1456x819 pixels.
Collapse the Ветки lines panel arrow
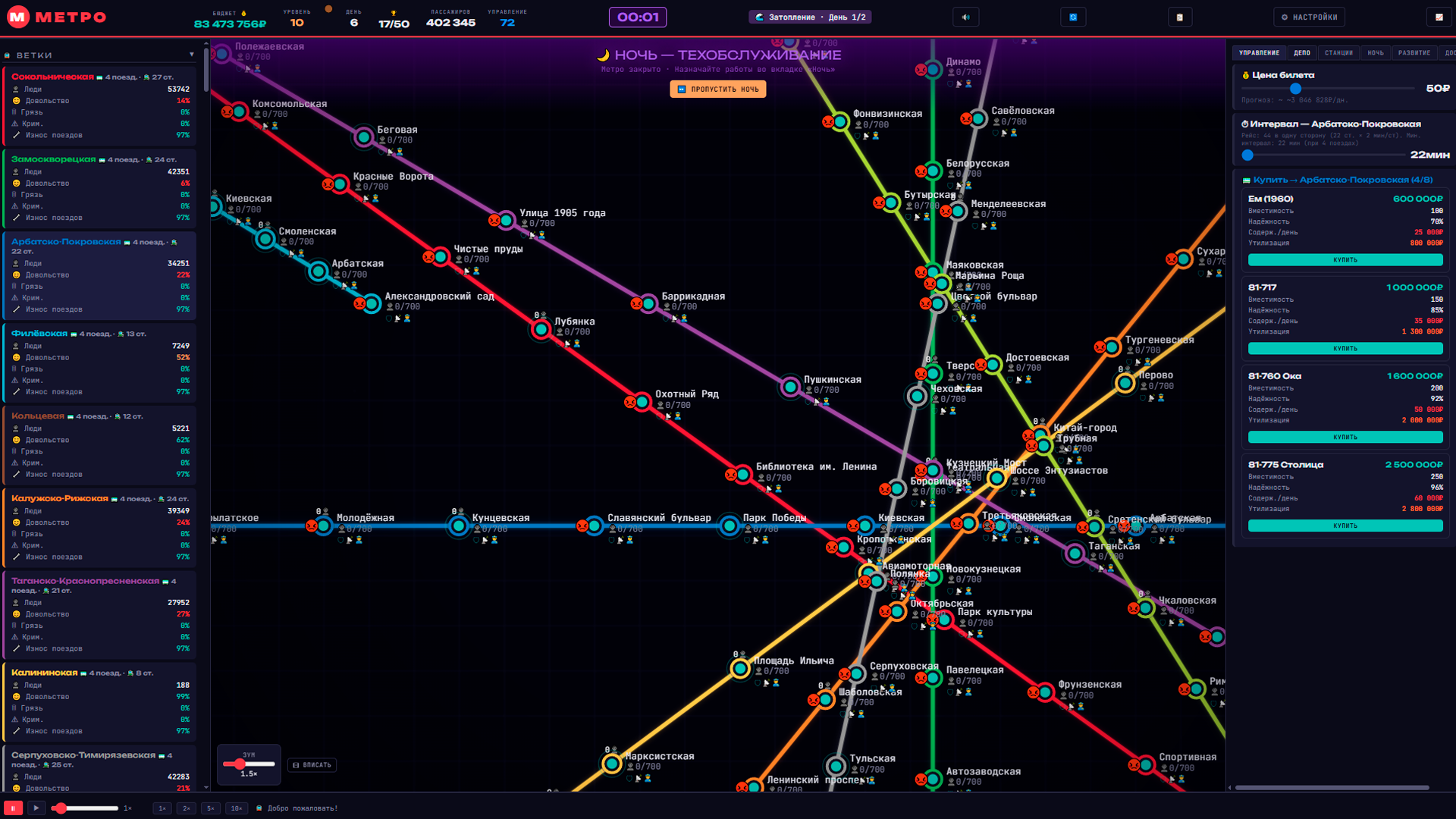[192, 55]
